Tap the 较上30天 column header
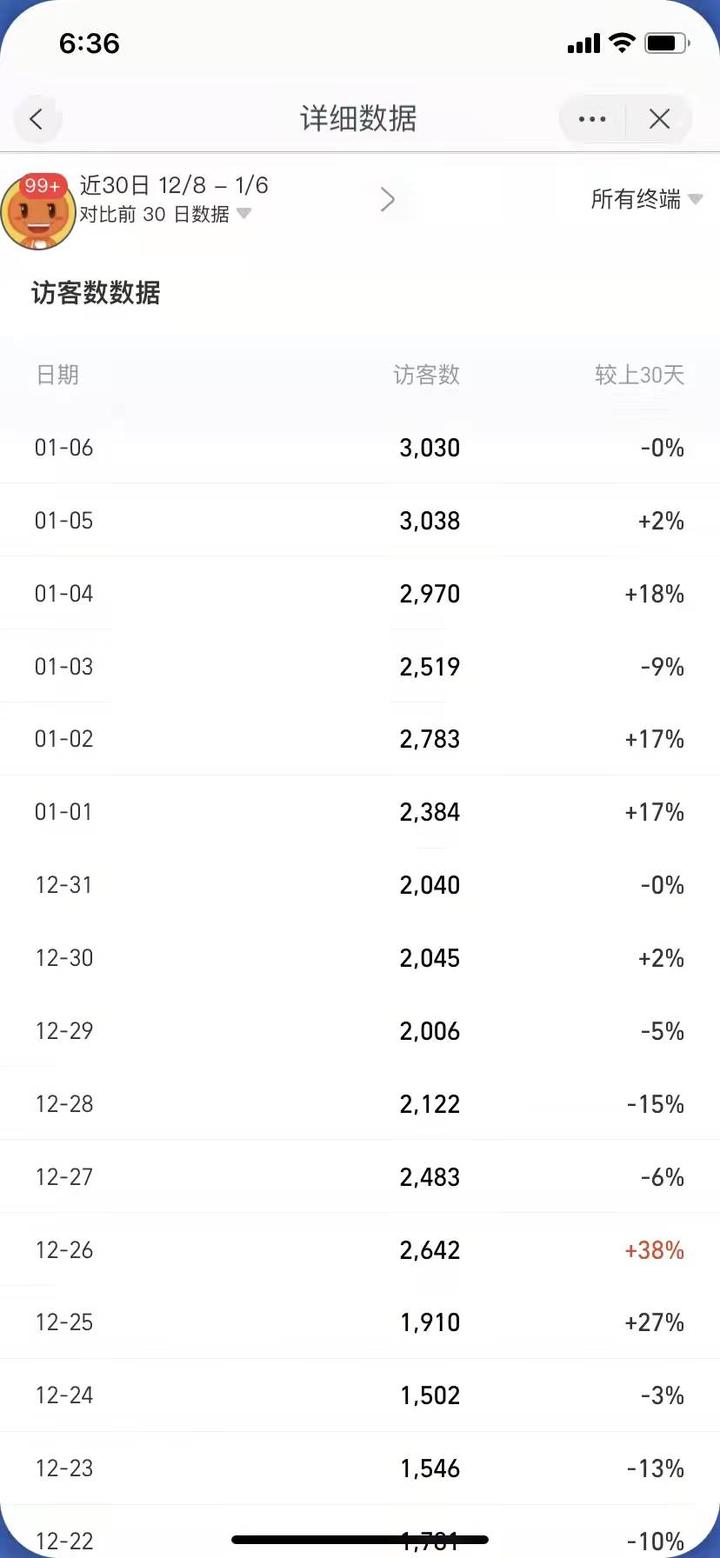 pos(639,375)
